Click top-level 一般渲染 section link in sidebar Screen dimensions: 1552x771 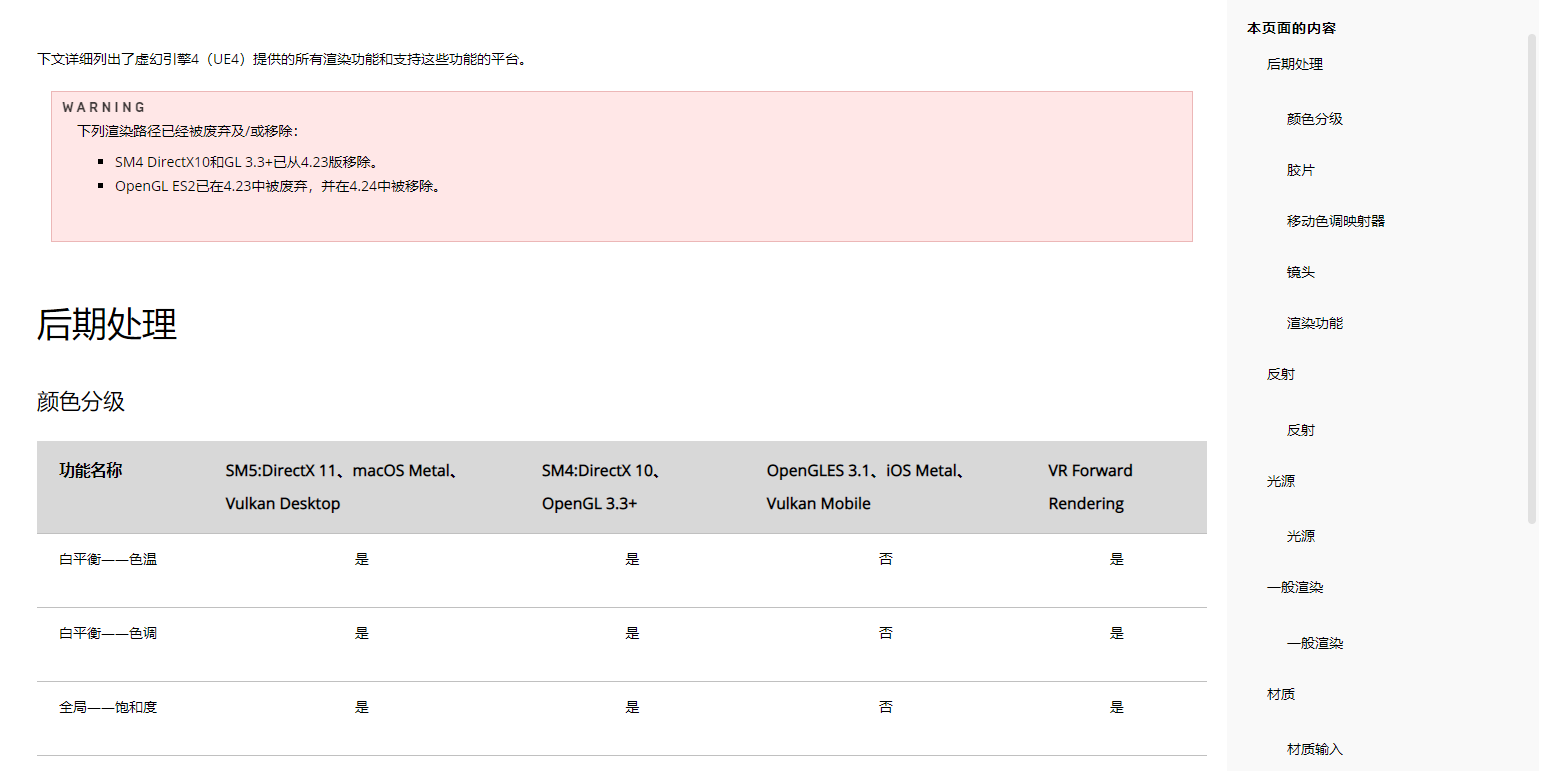click(1294, 587)
